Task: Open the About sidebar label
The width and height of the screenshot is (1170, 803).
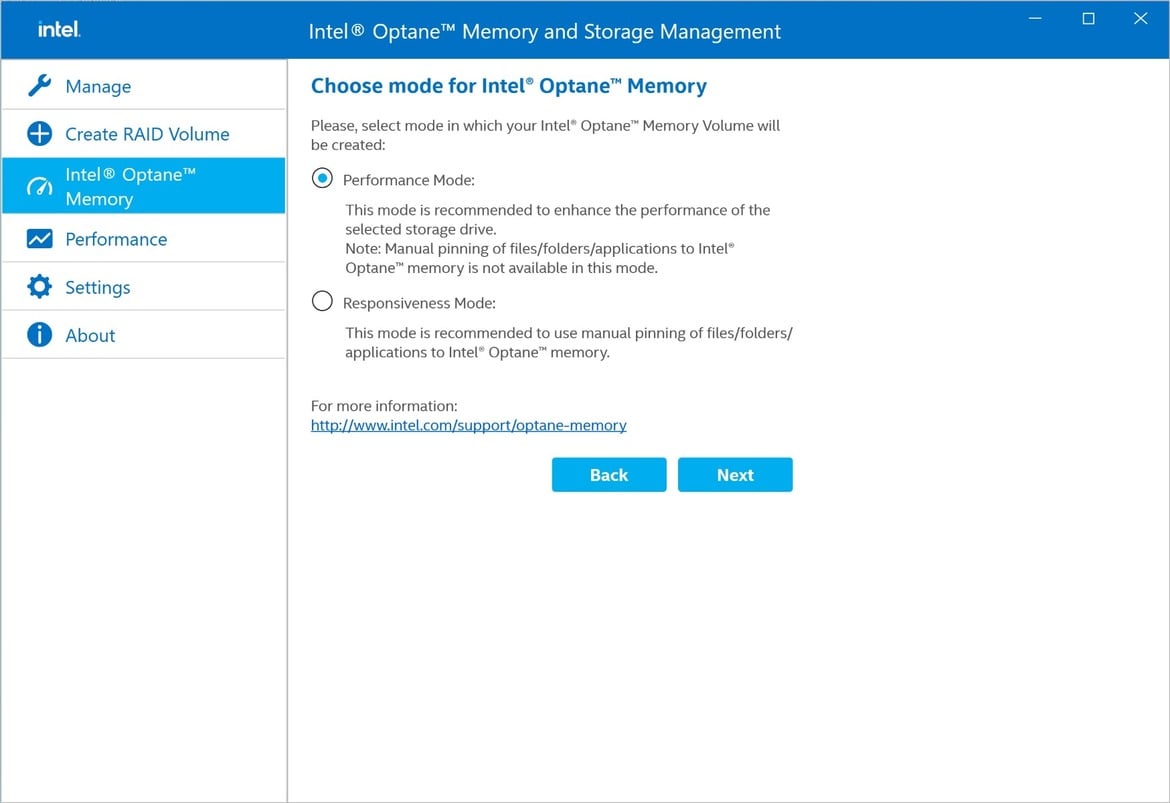Action: click(x=90, y=335)
